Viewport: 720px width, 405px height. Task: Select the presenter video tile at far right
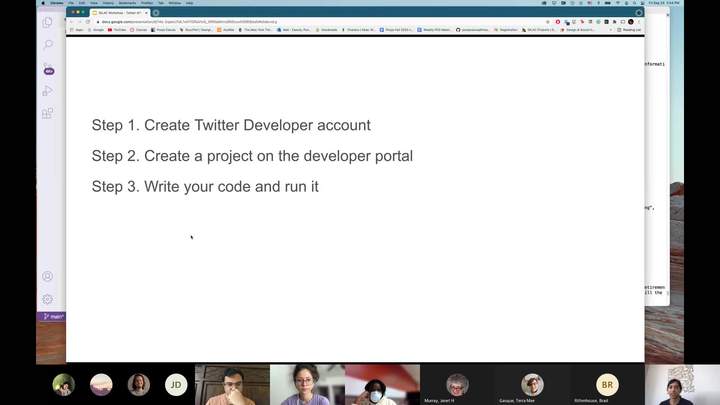[682, 385]
